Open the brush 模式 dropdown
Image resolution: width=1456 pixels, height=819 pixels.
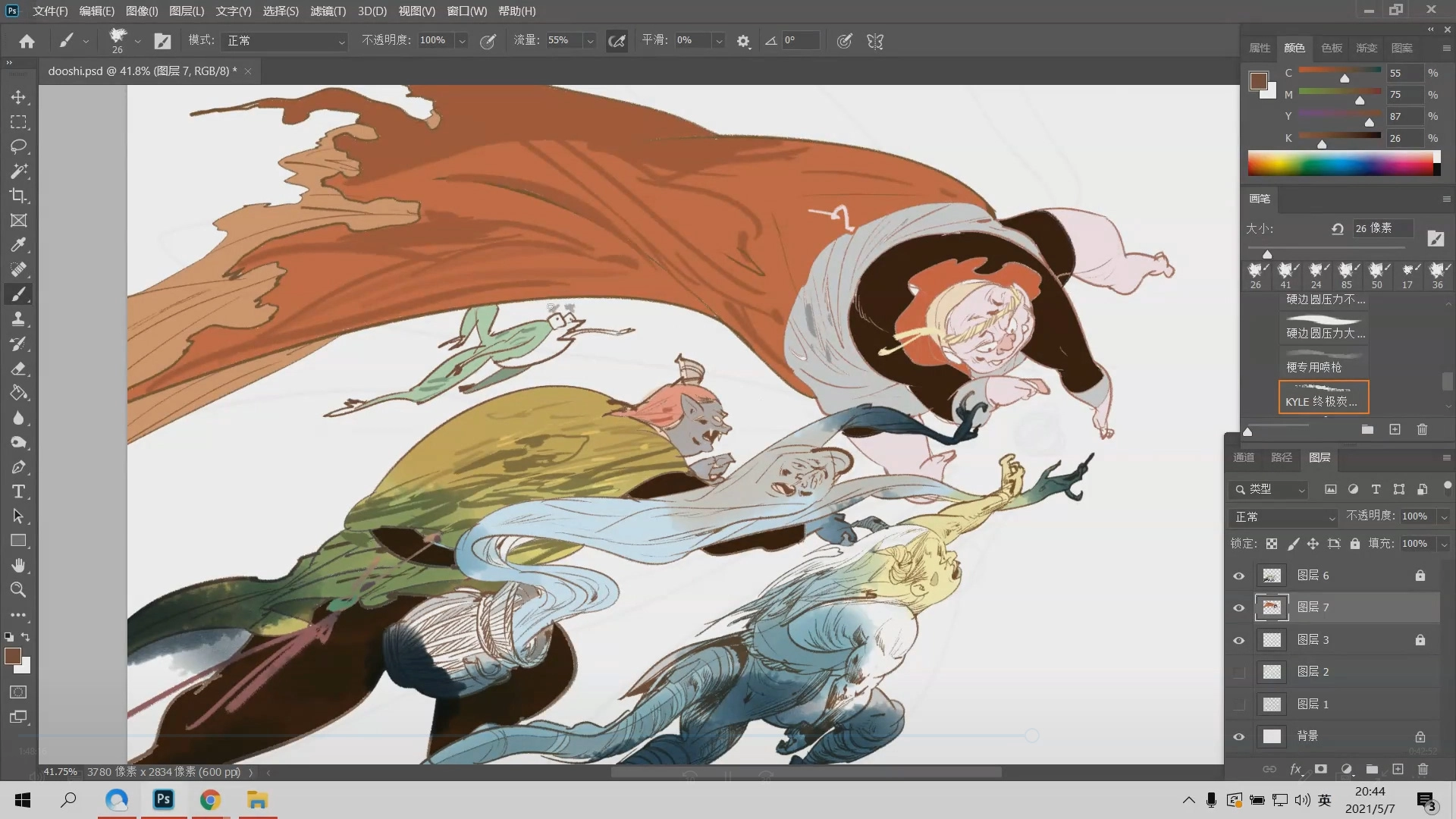(285, 41)
